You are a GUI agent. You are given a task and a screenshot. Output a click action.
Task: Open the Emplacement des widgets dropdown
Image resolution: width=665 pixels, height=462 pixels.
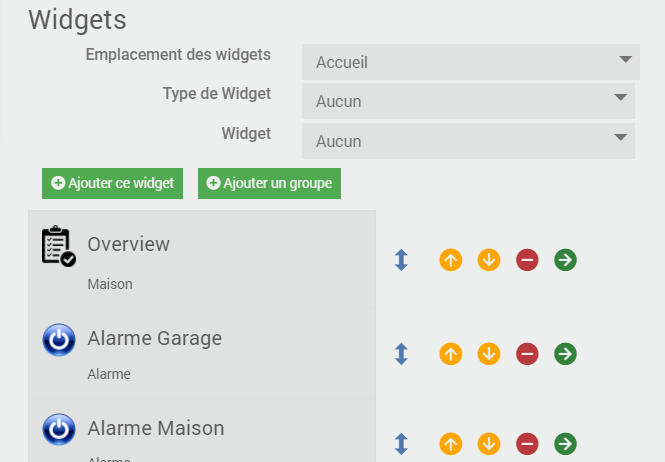coord(470,62)
